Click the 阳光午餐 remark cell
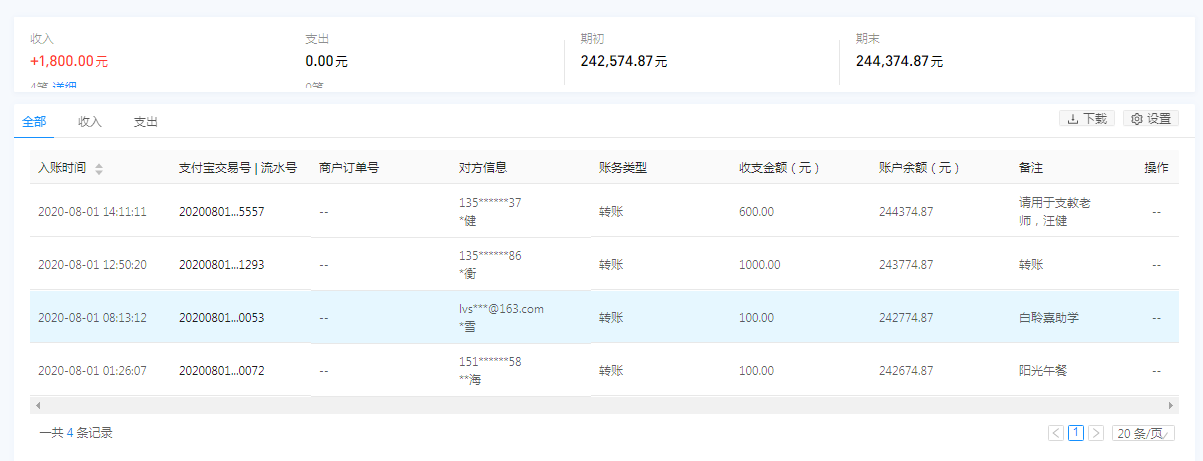Viewport: 1203px width, 461px height. tap(1044, 371)
